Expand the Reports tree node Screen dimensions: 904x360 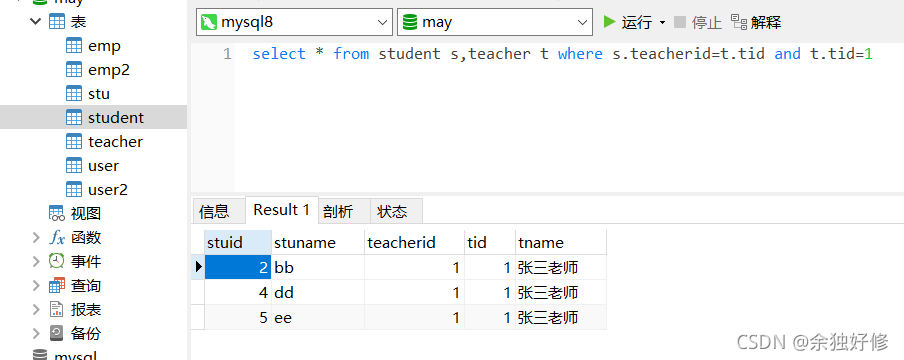36,309
